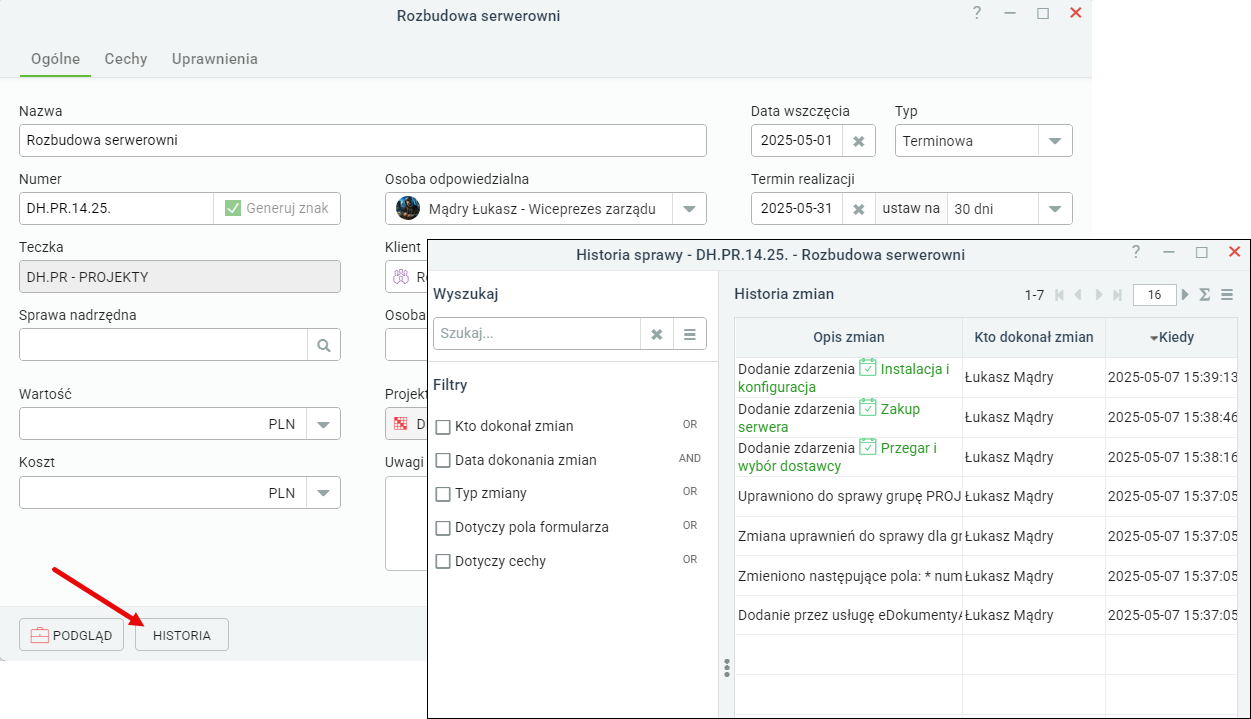Select row Zmieniono następujące pola
The image size is (1251, 719).
985,576
